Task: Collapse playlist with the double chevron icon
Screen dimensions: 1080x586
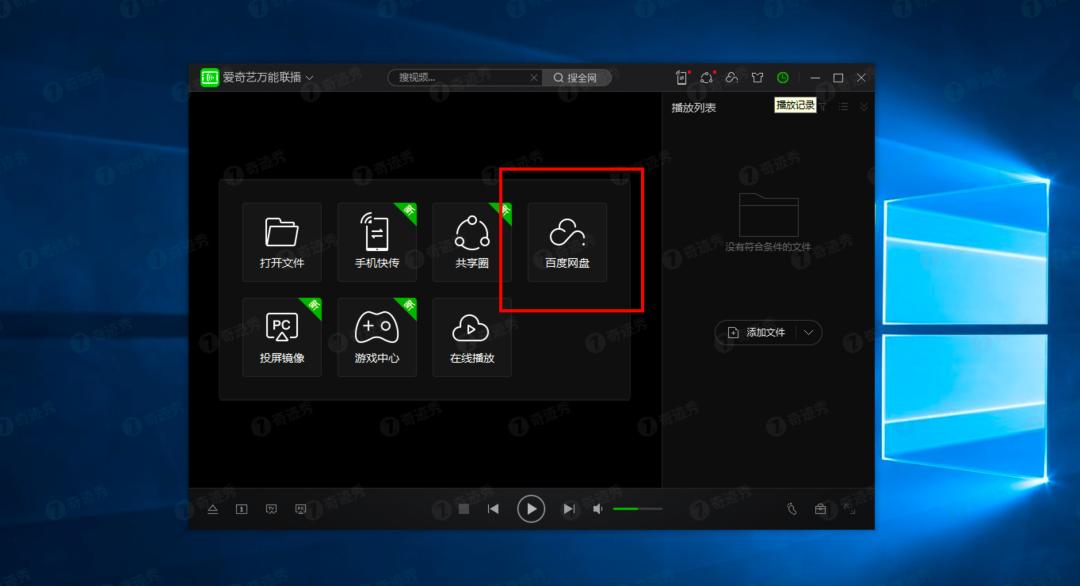Action: [863, 107]
